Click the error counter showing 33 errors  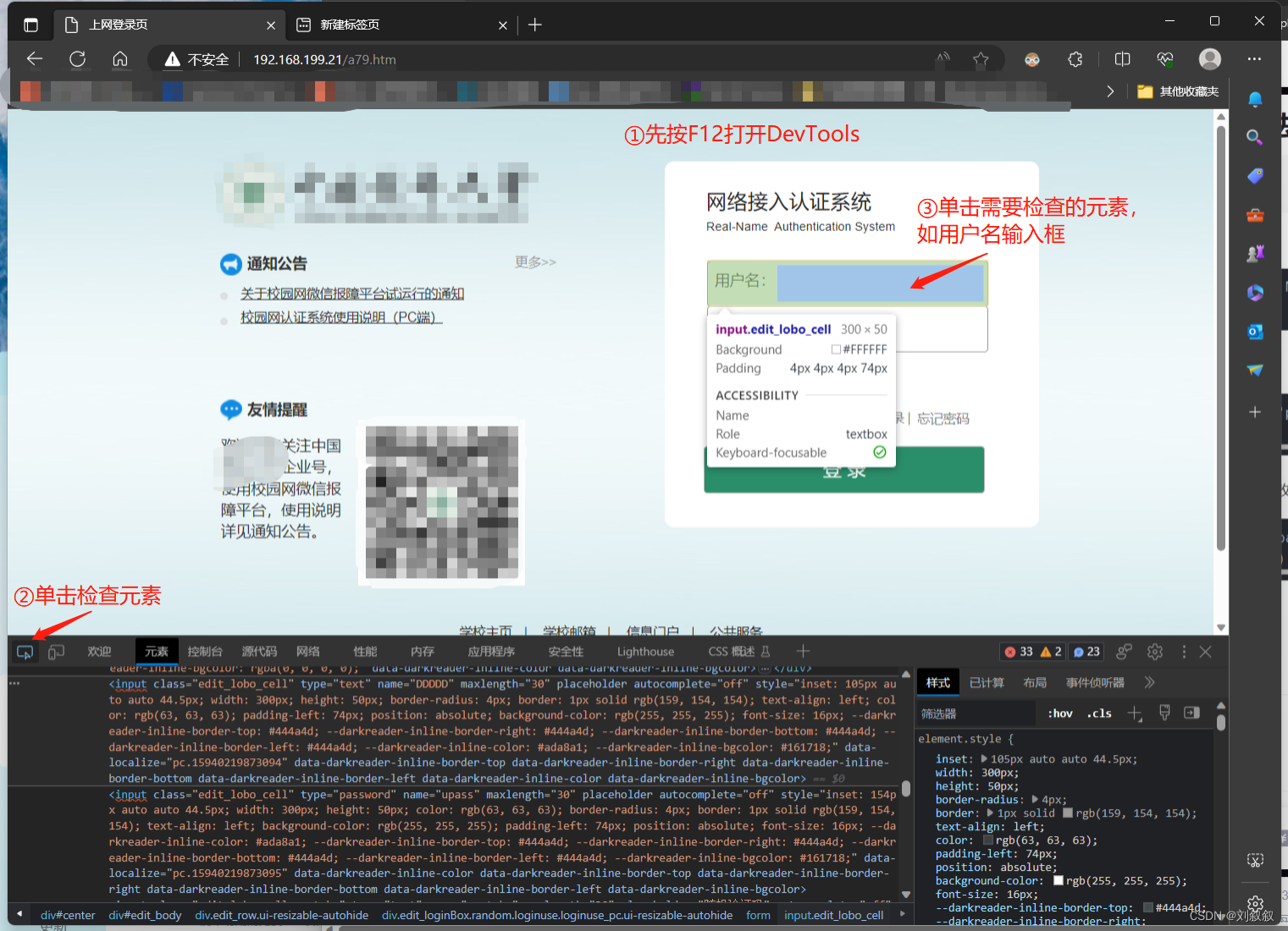1020,651
